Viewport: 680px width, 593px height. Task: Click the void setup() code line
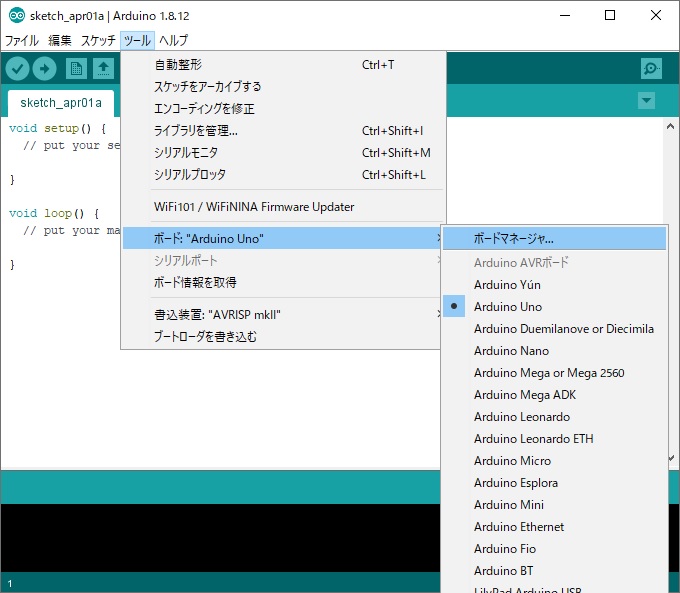[58, 128]
